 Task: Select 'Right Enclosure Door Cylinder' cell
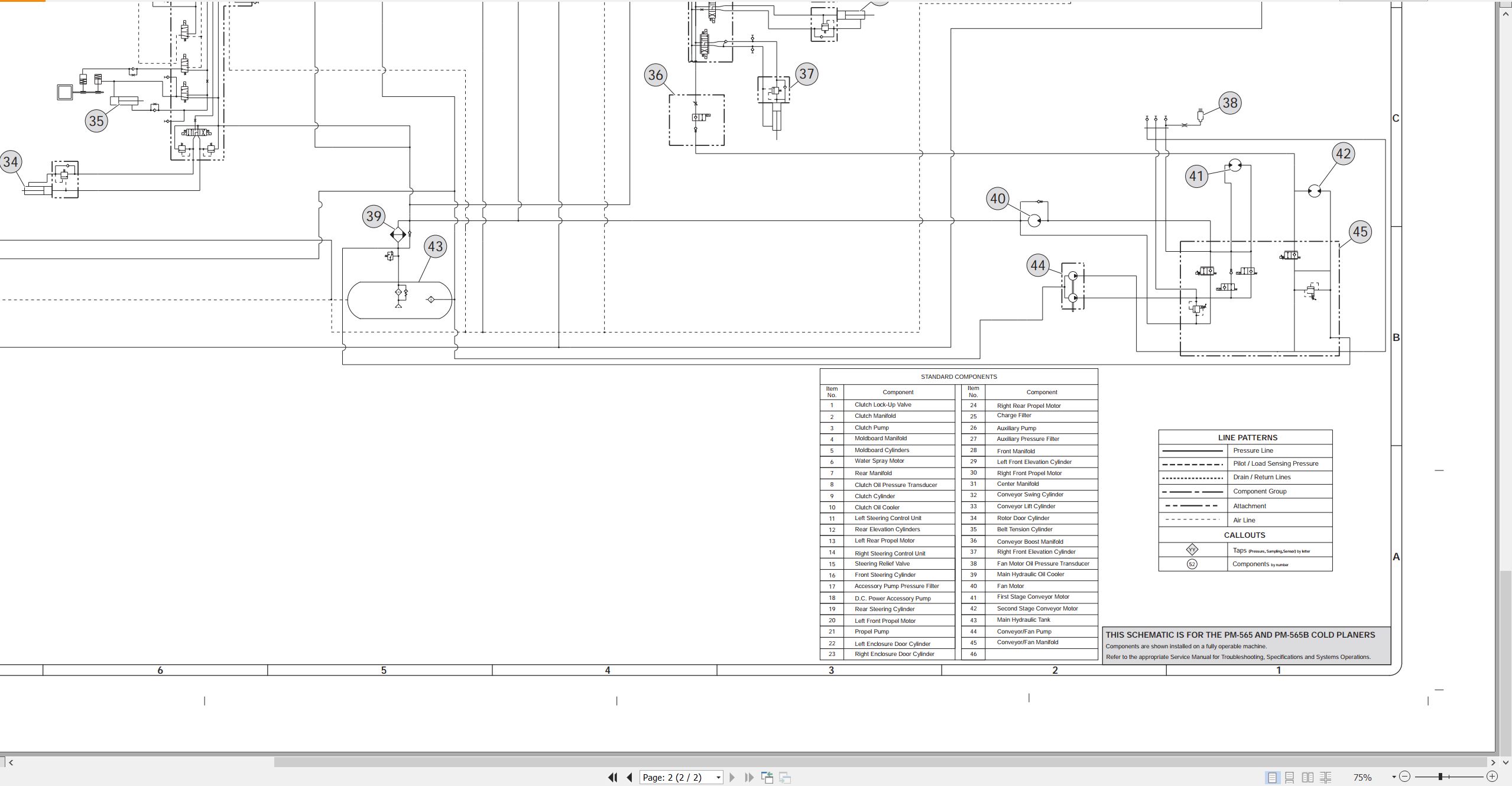tap(895, 654)
